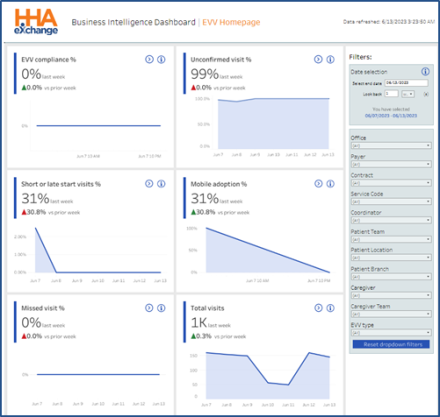Open details arrow on Mobile adoption % card

tap(318, 184)
